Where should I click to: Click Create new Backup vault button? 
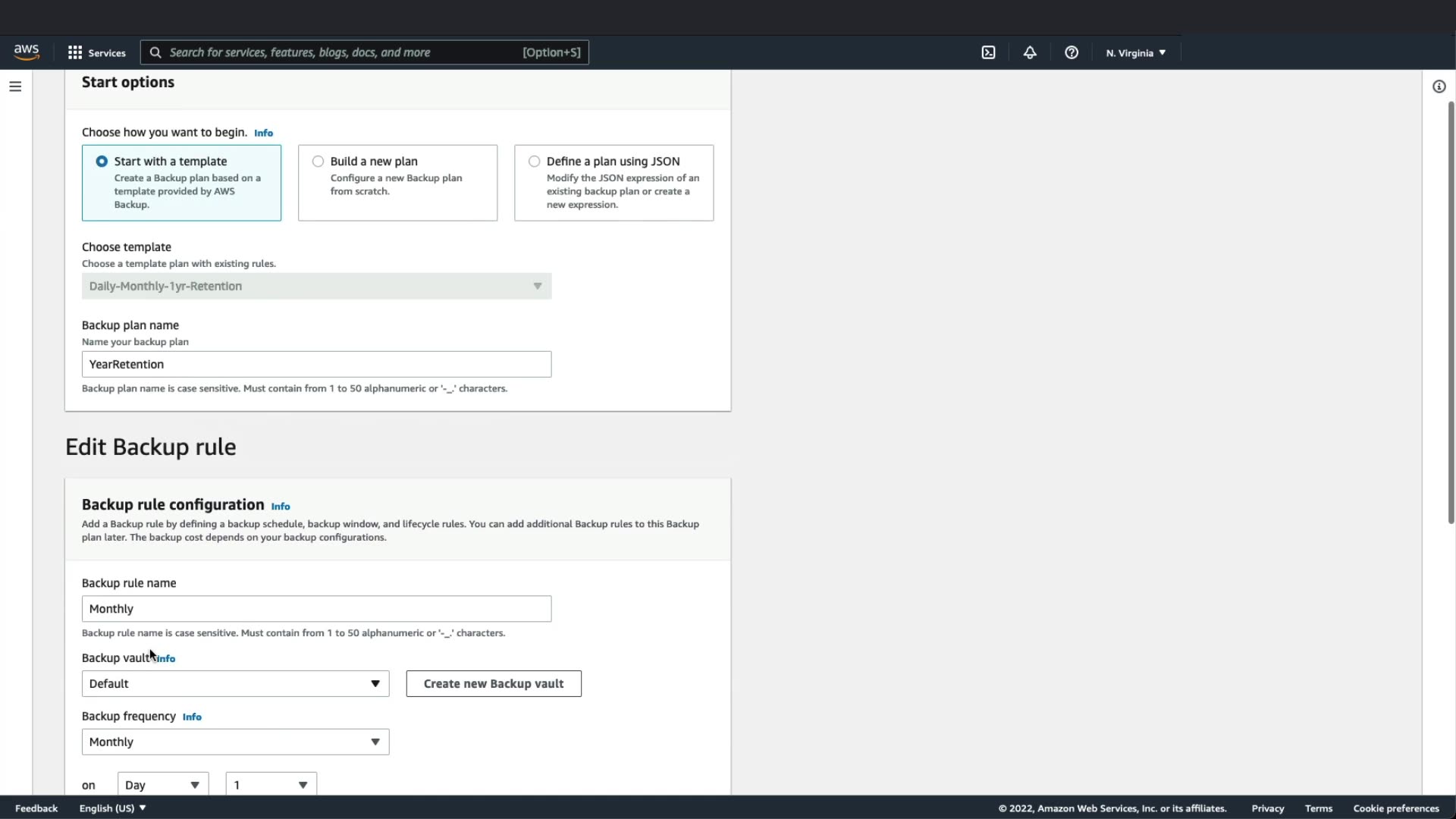494,684
